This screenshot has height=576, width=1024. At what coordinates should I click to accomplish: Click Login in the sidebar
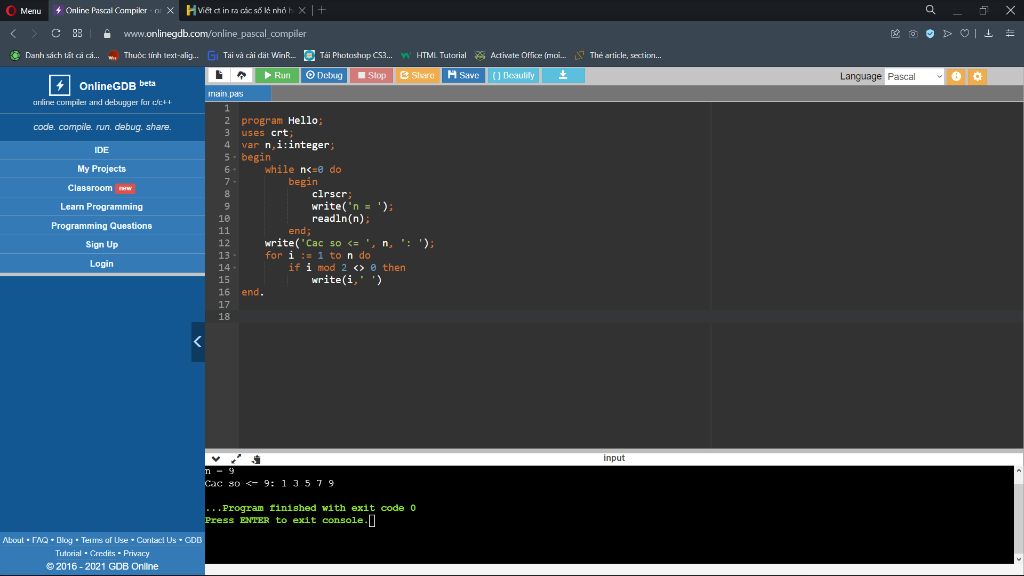102,264
